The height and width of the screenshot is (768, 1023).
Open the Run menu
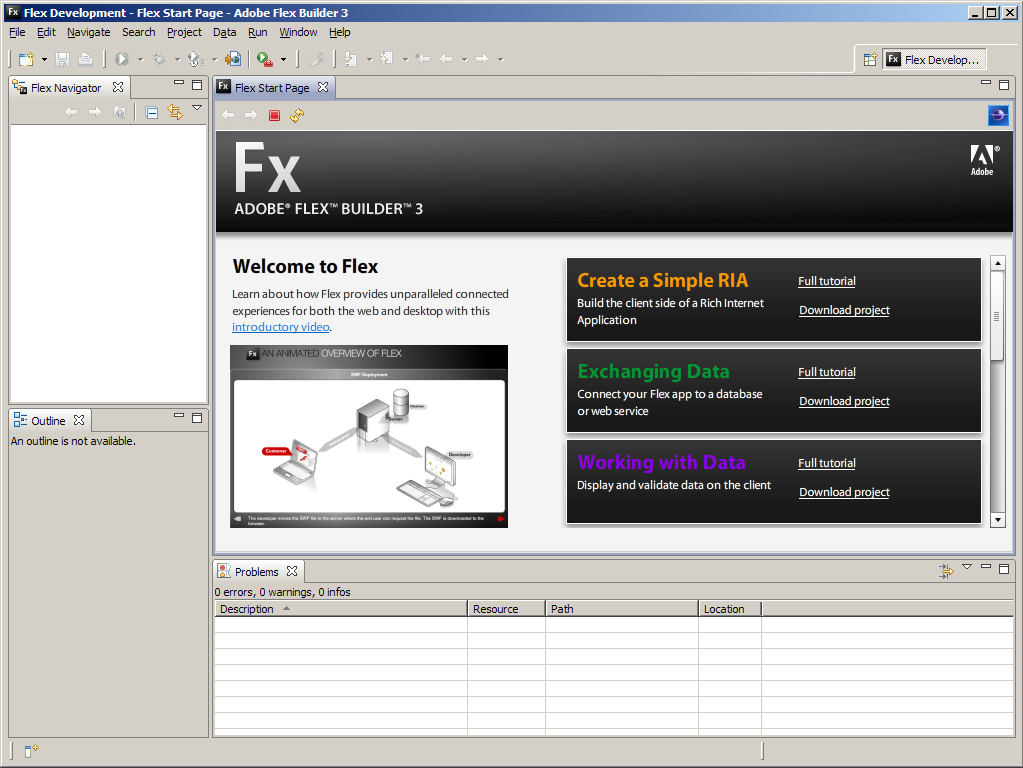point(258,32)
